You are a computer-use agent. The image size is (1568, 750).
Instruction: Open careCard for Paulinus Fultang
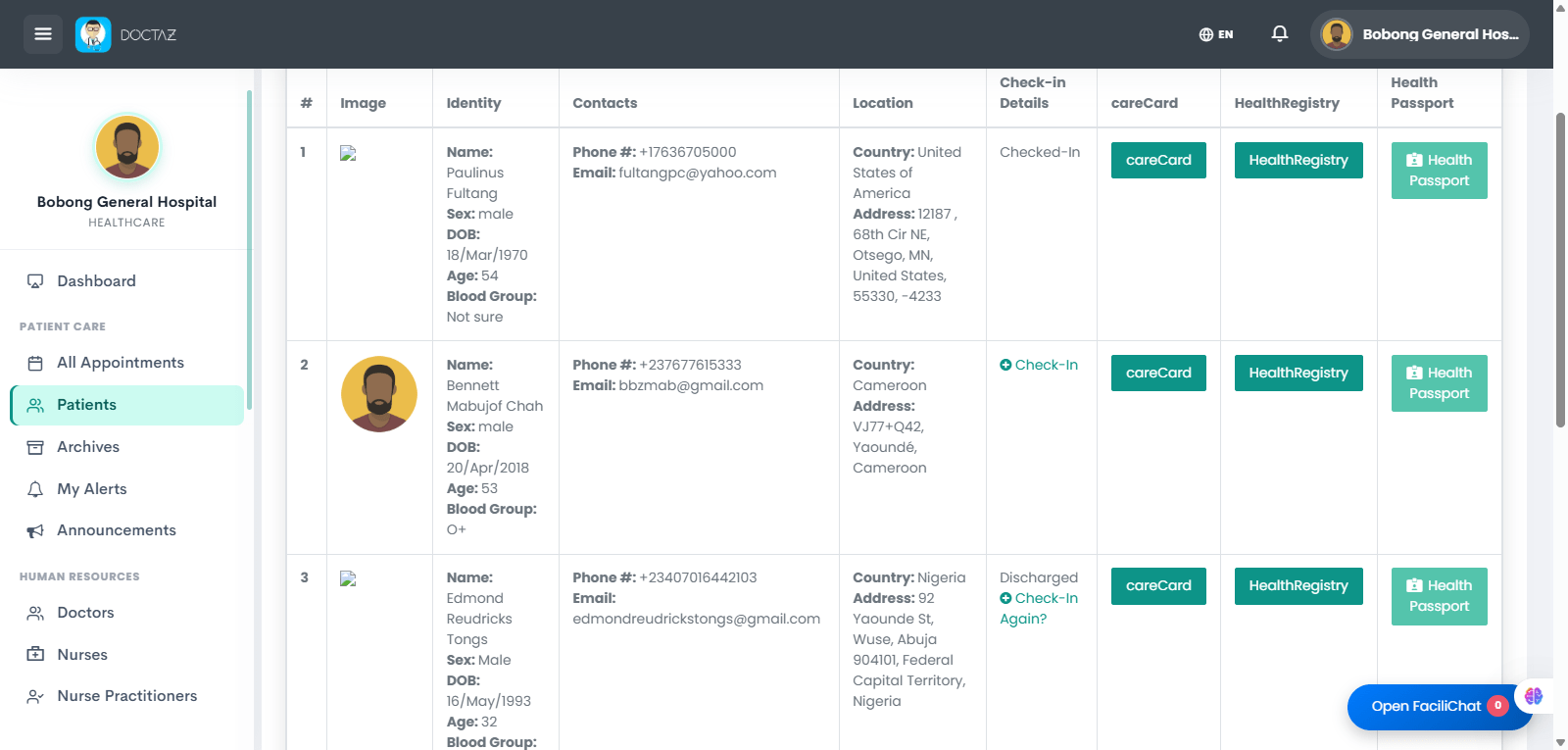pos(1158,160)
